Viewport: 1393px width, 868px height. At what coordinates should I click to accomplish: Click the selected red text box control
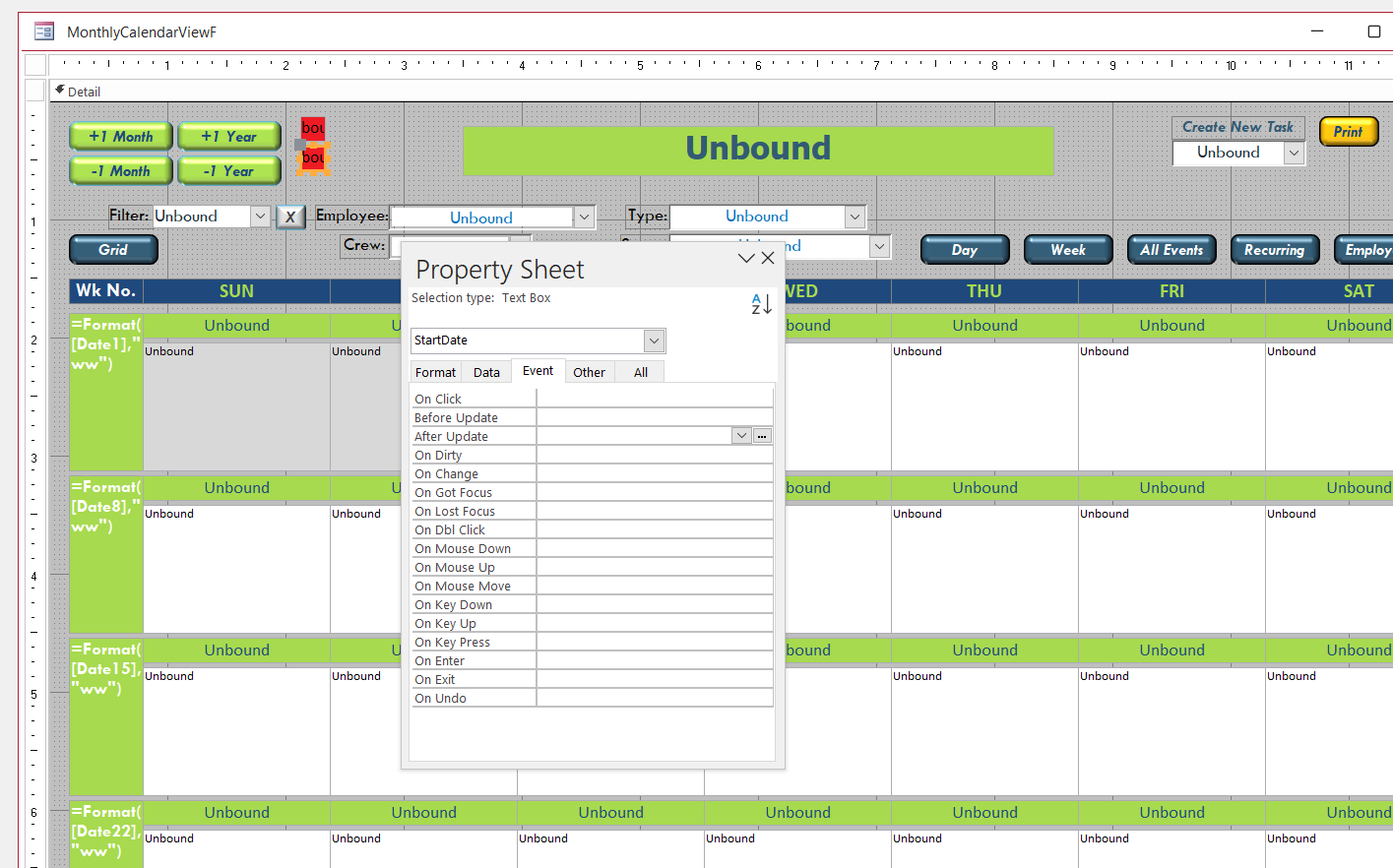click(313, 157)
